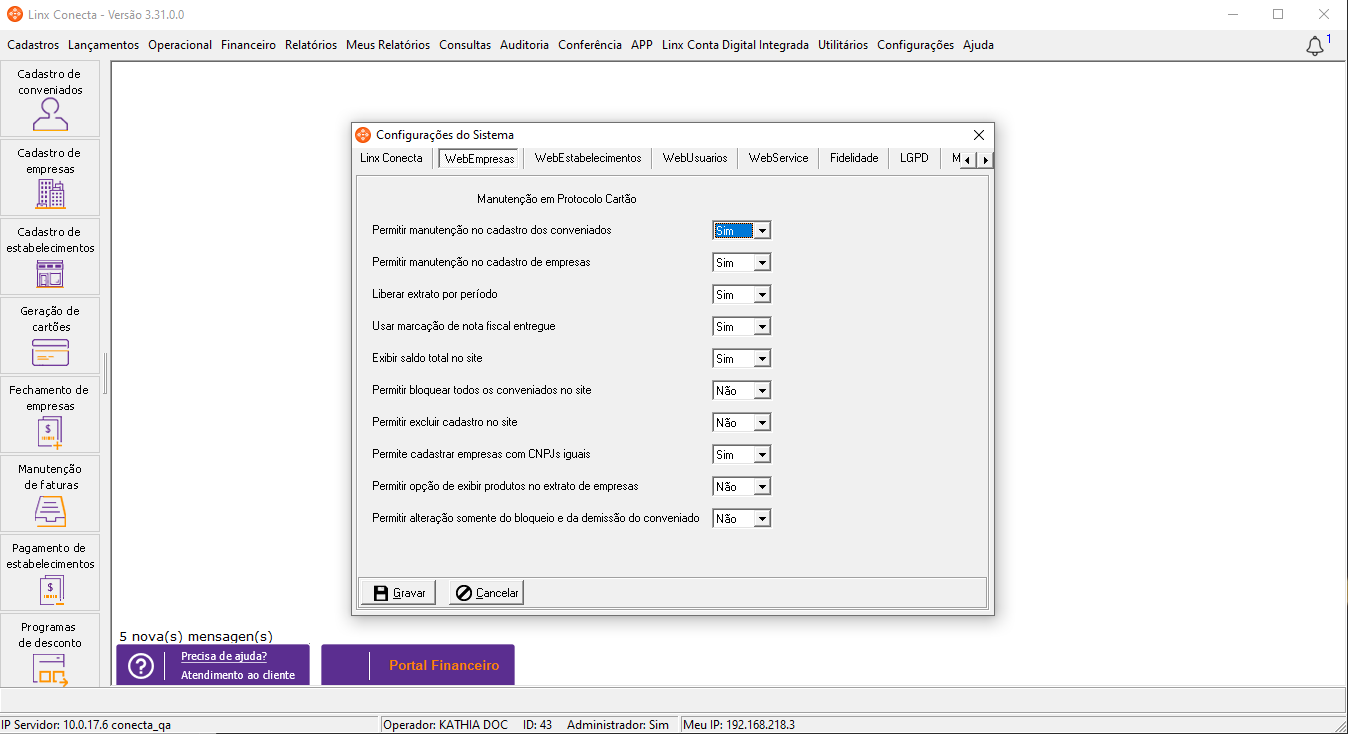Open Pagamento de estabelecimentos sidebar icon
Screen dimensions: 1348x734
[50, 573]
